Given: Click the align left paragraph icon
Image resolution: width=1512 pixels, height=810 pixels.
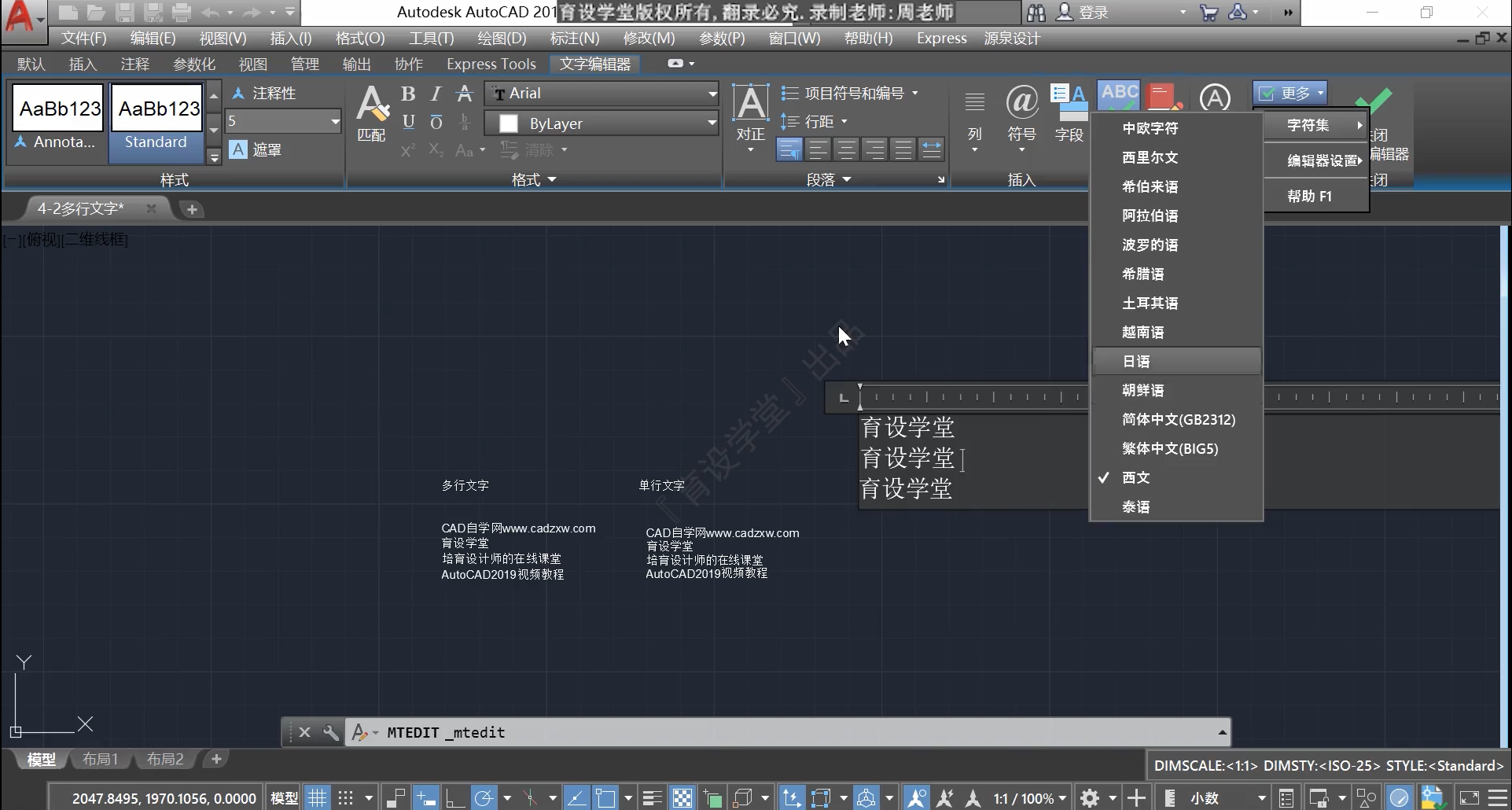Looking at the screenshot, I should click(x=818, y=149).
